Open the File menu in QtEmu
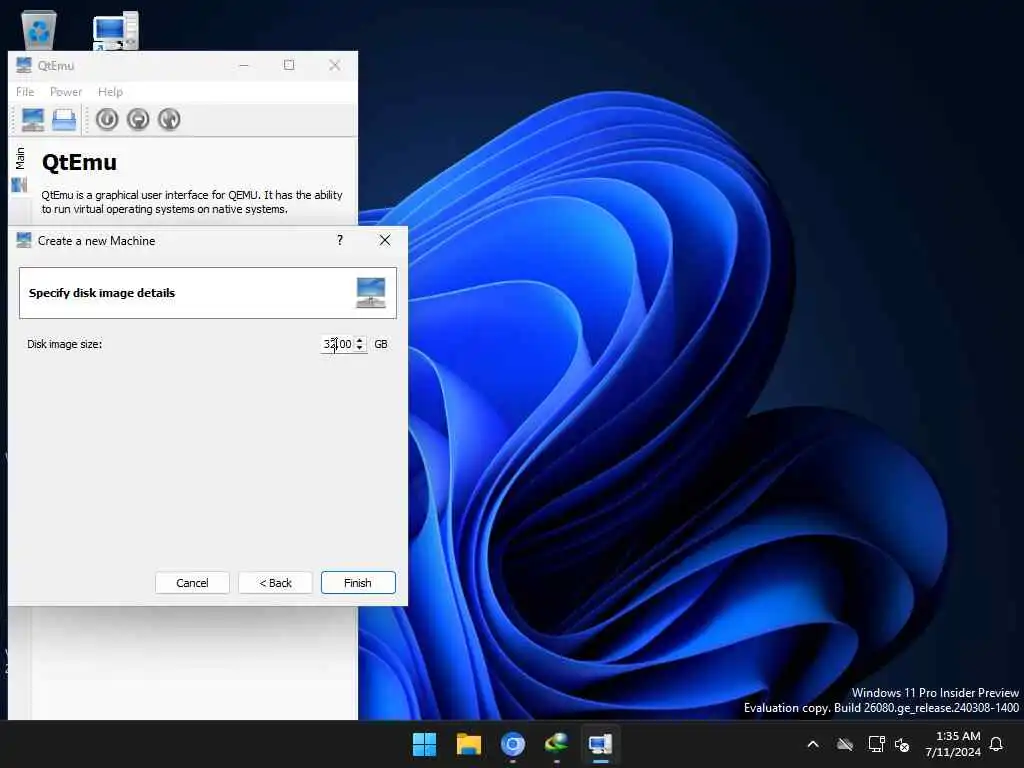 click(25, 91)
